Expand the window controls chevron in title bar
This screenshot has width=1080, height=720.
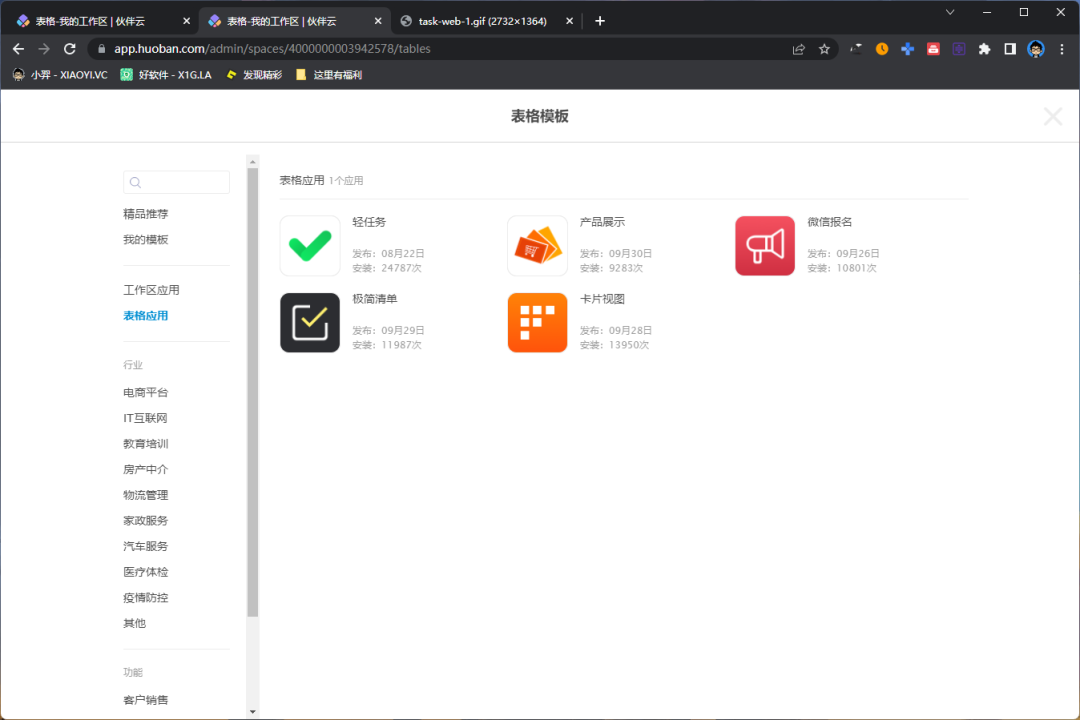click(948, 12)
